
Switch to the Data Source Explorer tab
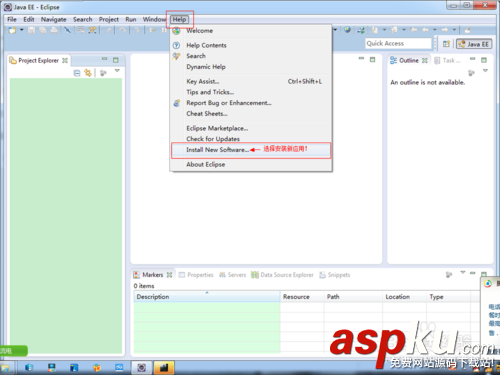(x=282, y=275)
